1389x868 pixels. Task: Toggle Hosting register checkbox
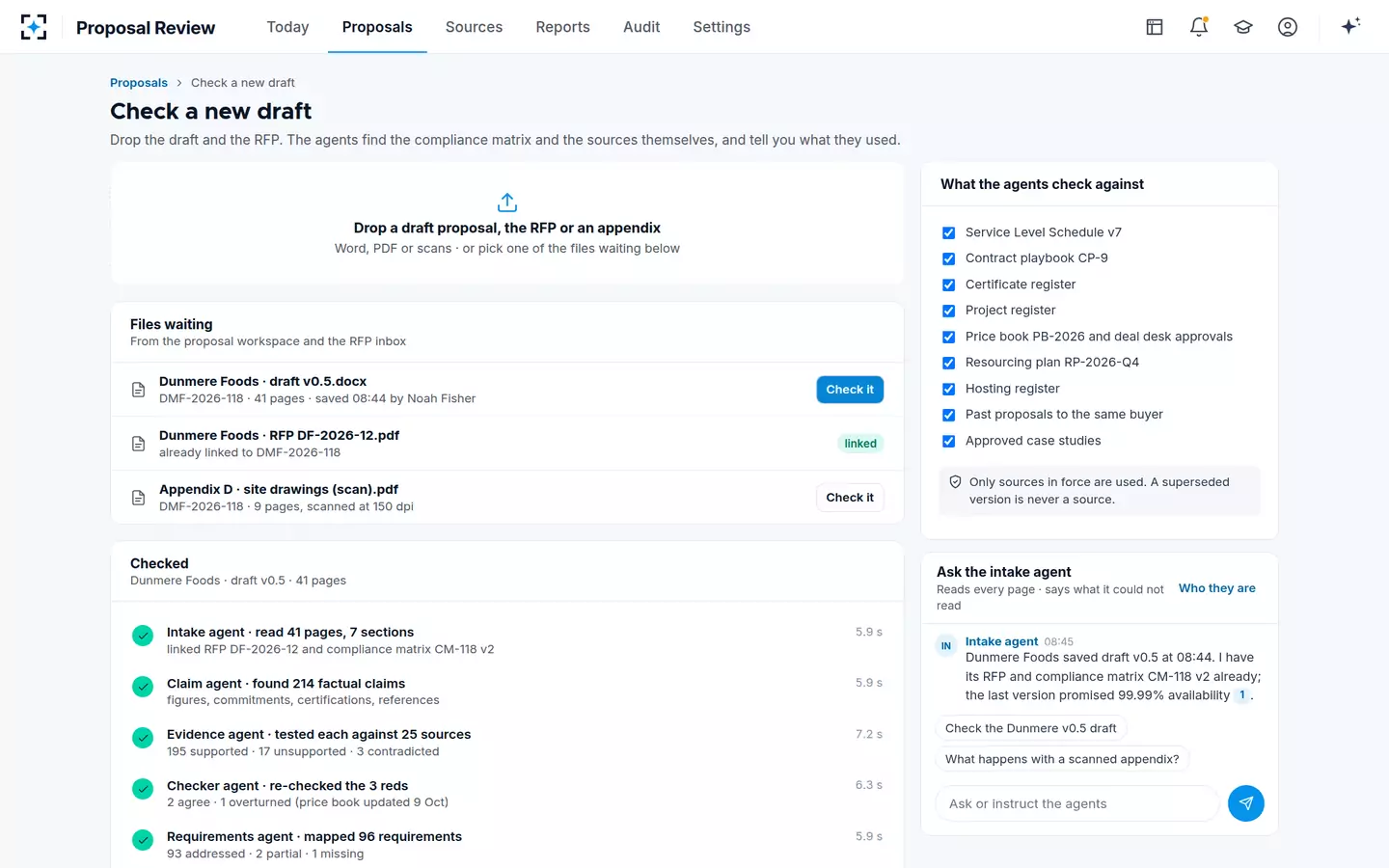(x=948, y=389)
